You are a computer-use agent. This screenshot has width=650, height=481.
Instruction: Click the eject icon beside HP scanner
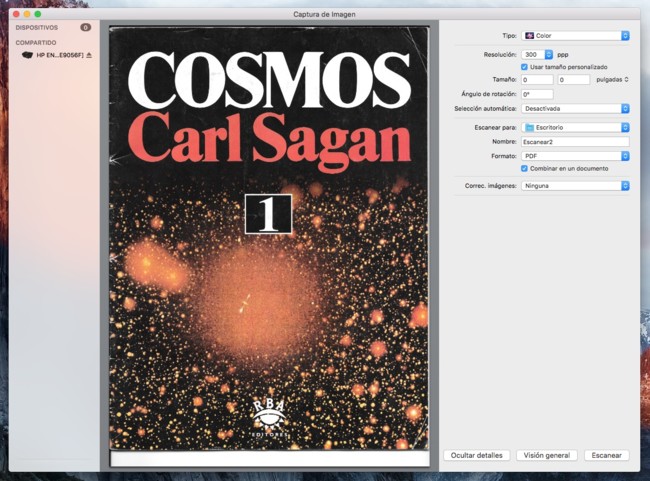(x=89, y=55)
